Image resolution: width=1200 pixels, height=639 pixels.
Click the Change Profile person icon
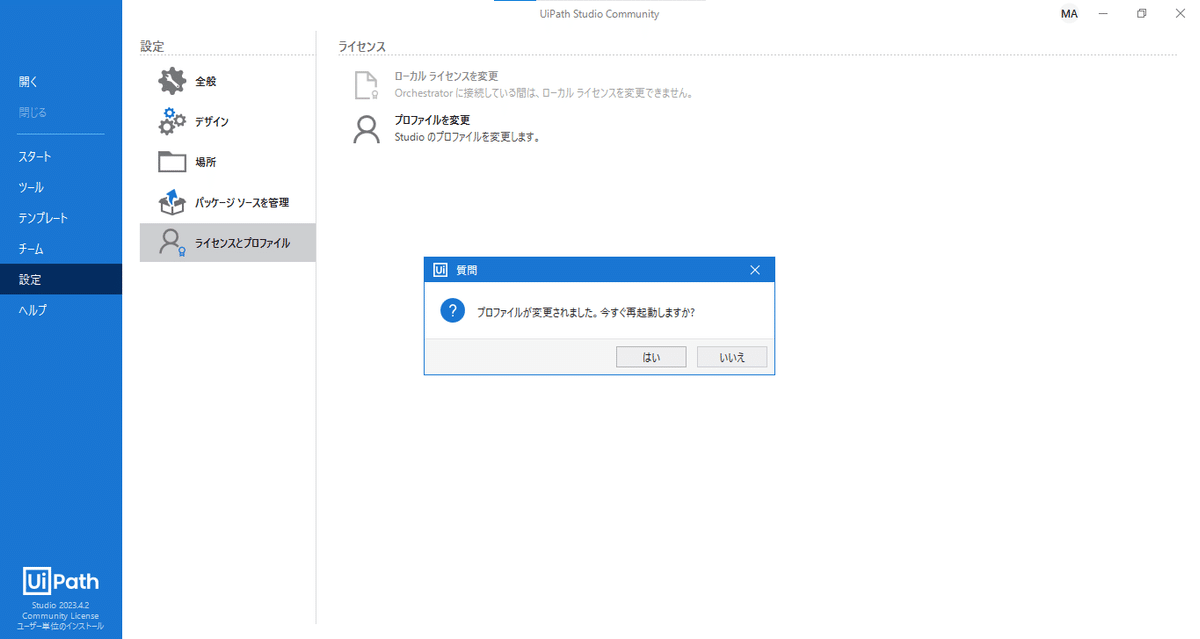pos(367,129)
